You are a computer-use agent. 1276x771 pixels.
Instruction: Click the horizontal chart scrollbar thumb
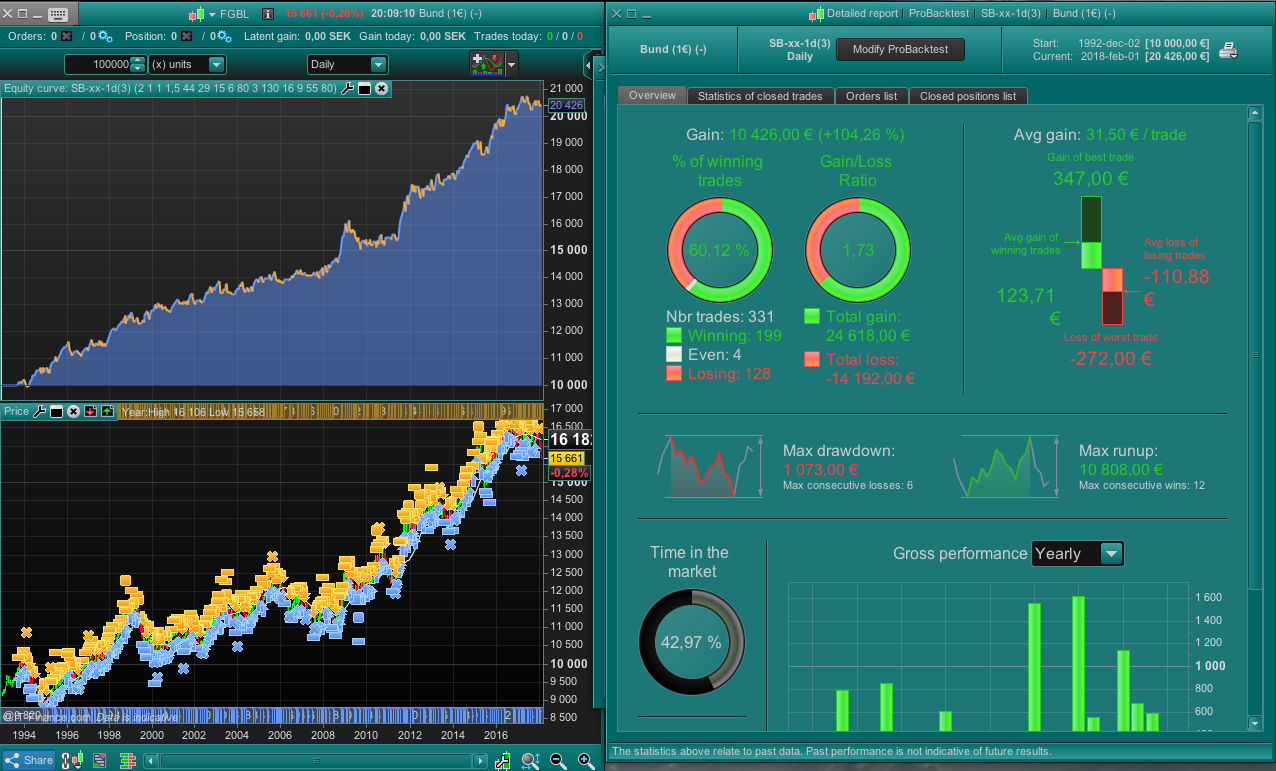[x=316, y=761]
